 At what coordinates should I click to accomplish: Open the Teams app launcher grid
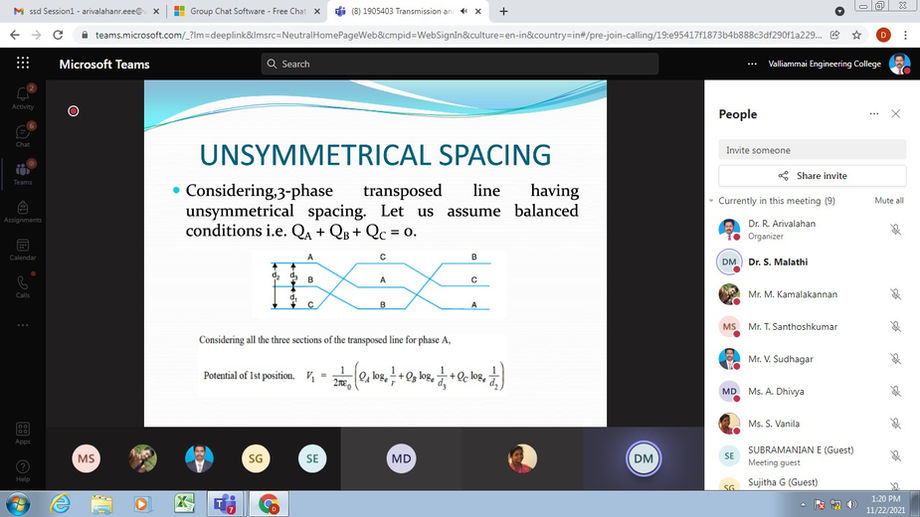[23, 63]
